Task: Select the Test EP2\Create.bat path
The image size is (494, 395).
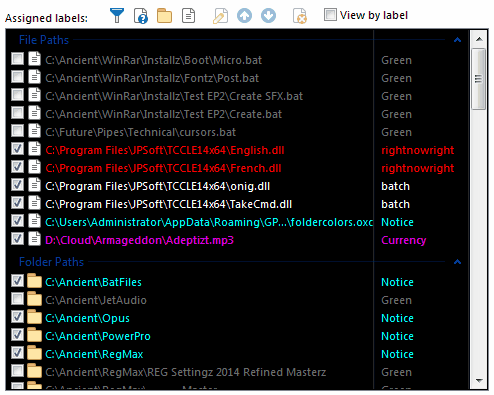Action: click(x=164, y=114)
